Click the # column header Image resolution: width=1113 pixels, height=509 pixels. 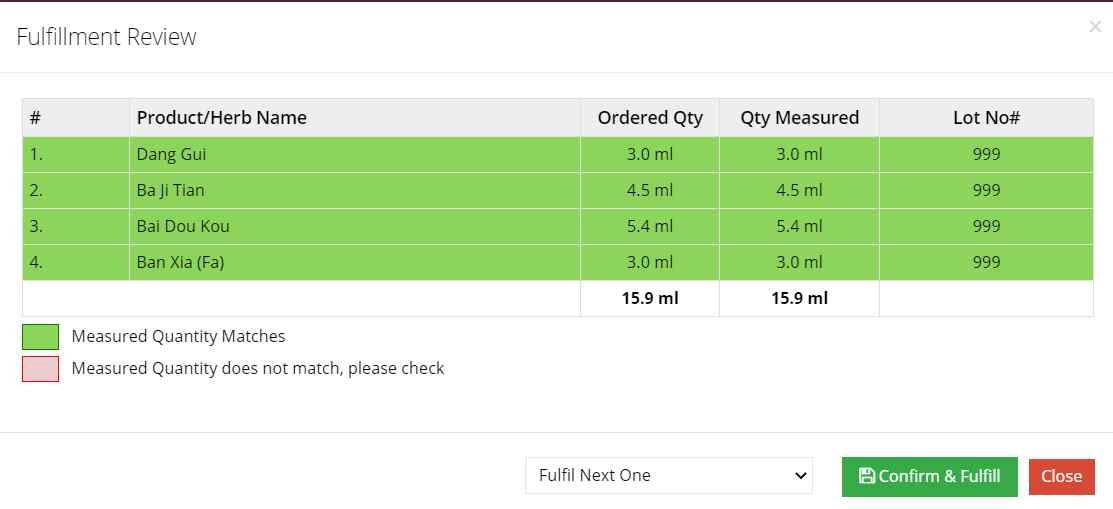click(35, 117)
